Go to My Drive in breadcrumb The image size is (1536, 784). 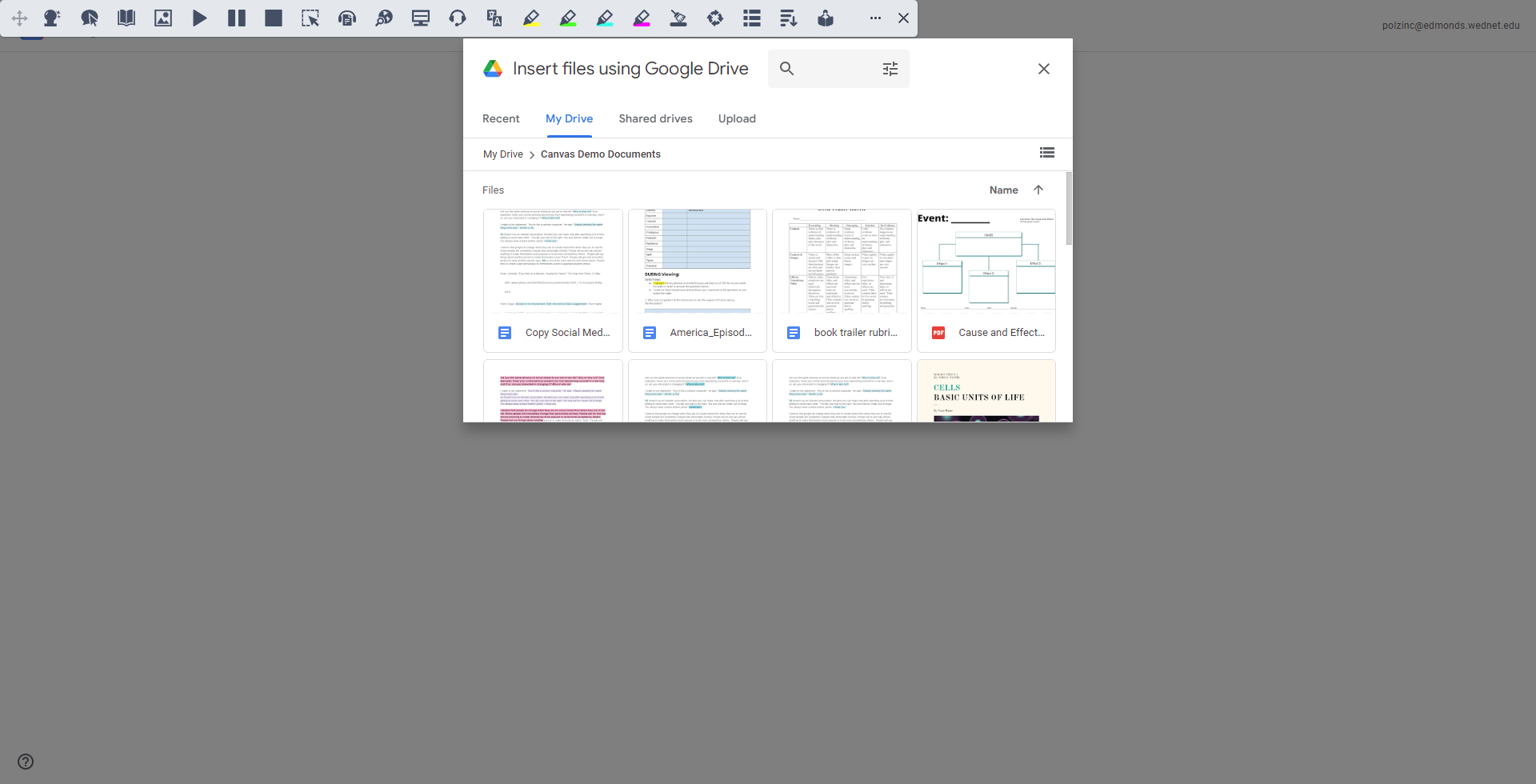coord(503,154)
